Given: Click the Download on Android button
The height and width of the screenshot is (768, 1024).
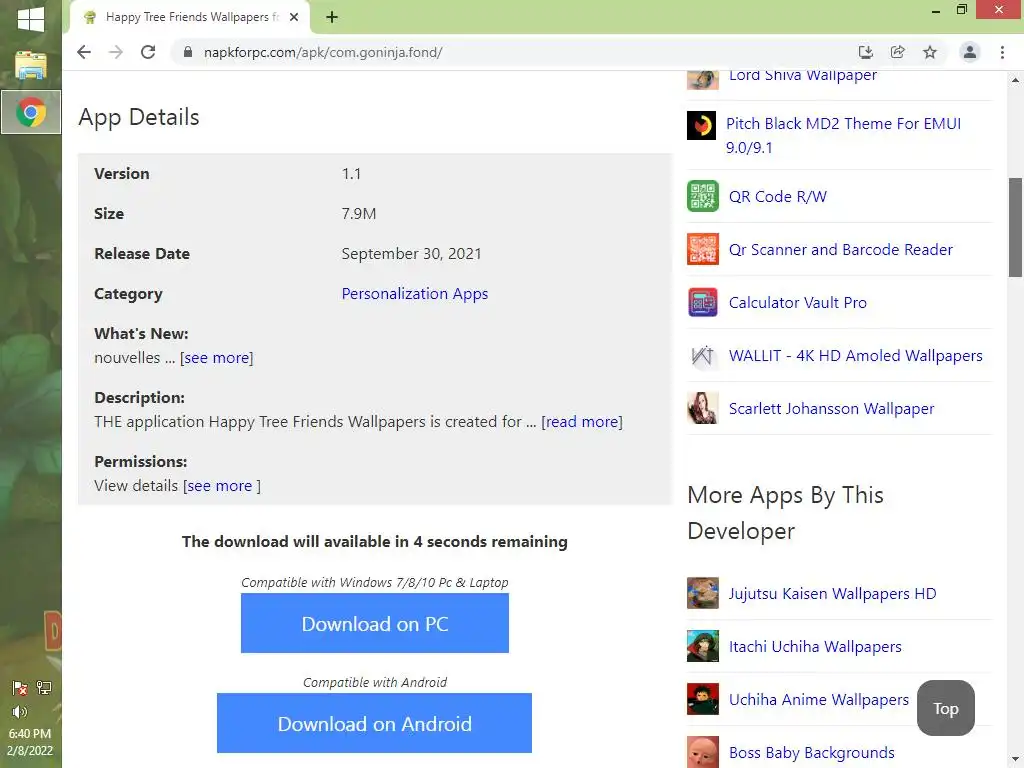Looking at the screenshot, I should tap(374, 723).
